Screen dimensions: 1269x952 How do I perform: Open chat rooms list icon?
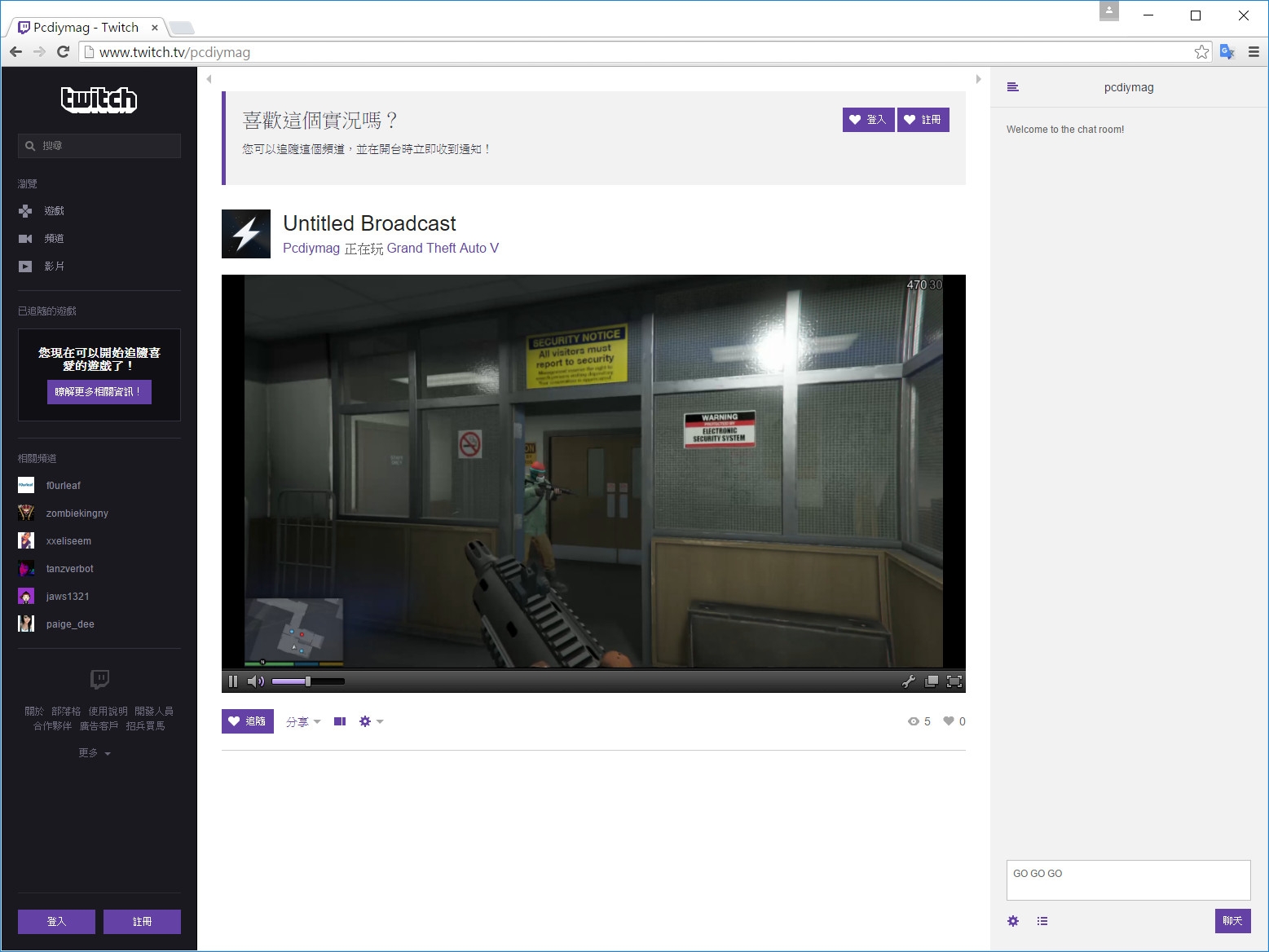[1013, 87]
